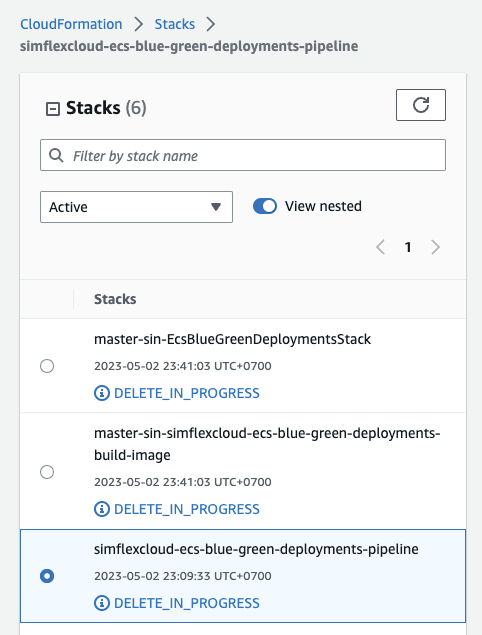Viewport: 482px width, 635px height.
Task: Select page number 1 in pagination
Action: coord(408,247)
